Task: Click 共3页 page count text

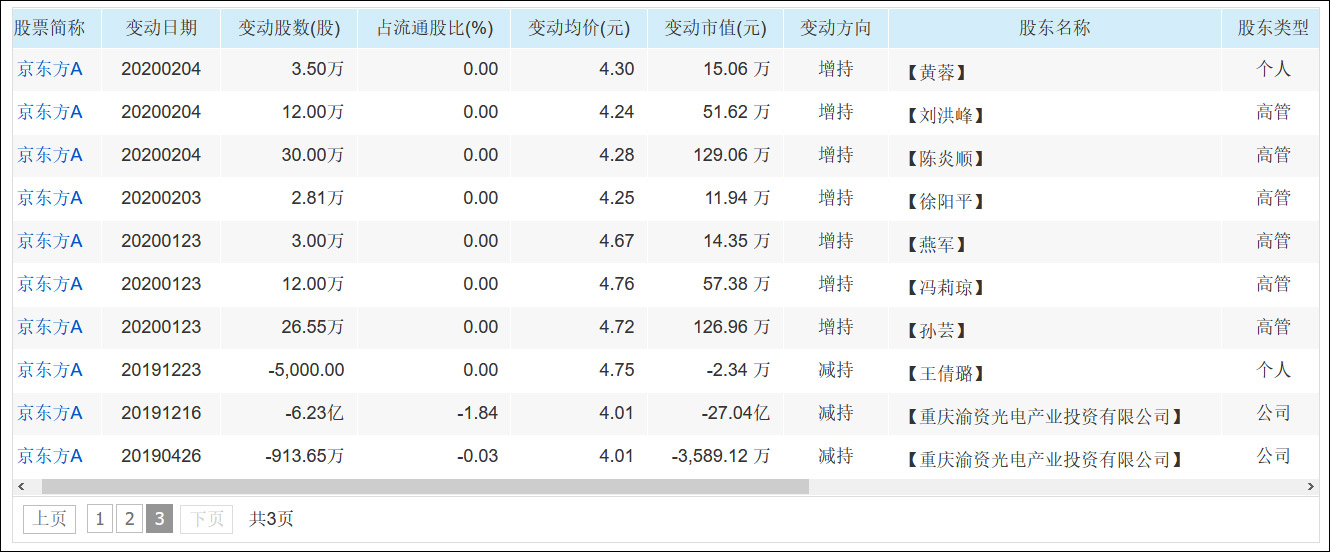Action: point(271,519)
